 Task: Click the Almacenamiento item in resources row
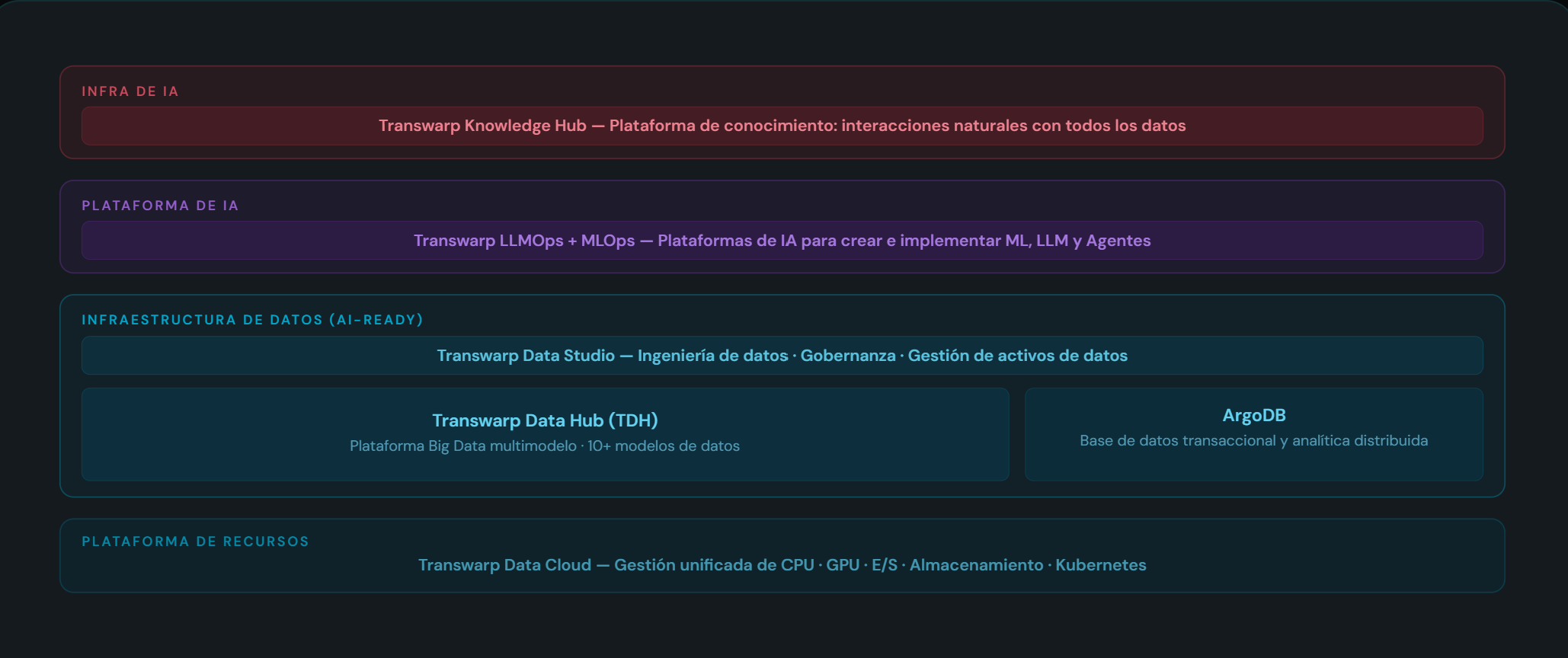976,565
